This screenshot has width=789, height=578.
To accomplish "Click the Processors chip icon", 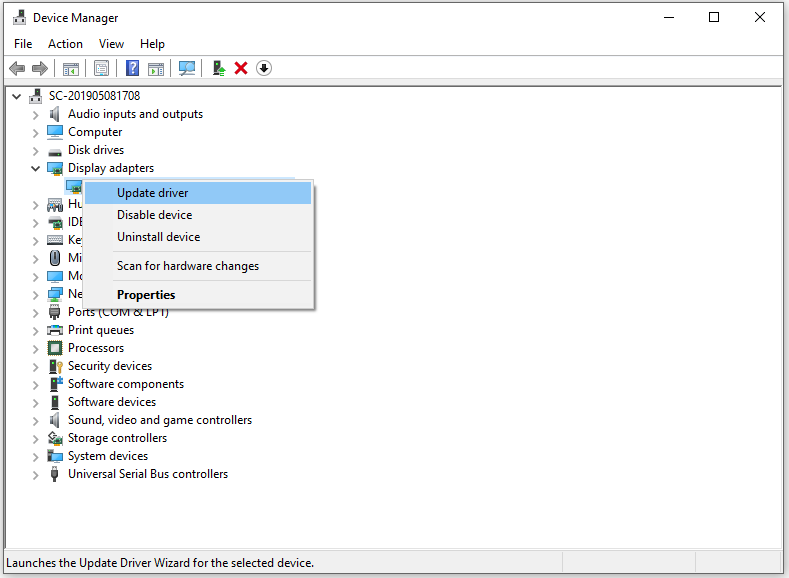I will 55,348.
